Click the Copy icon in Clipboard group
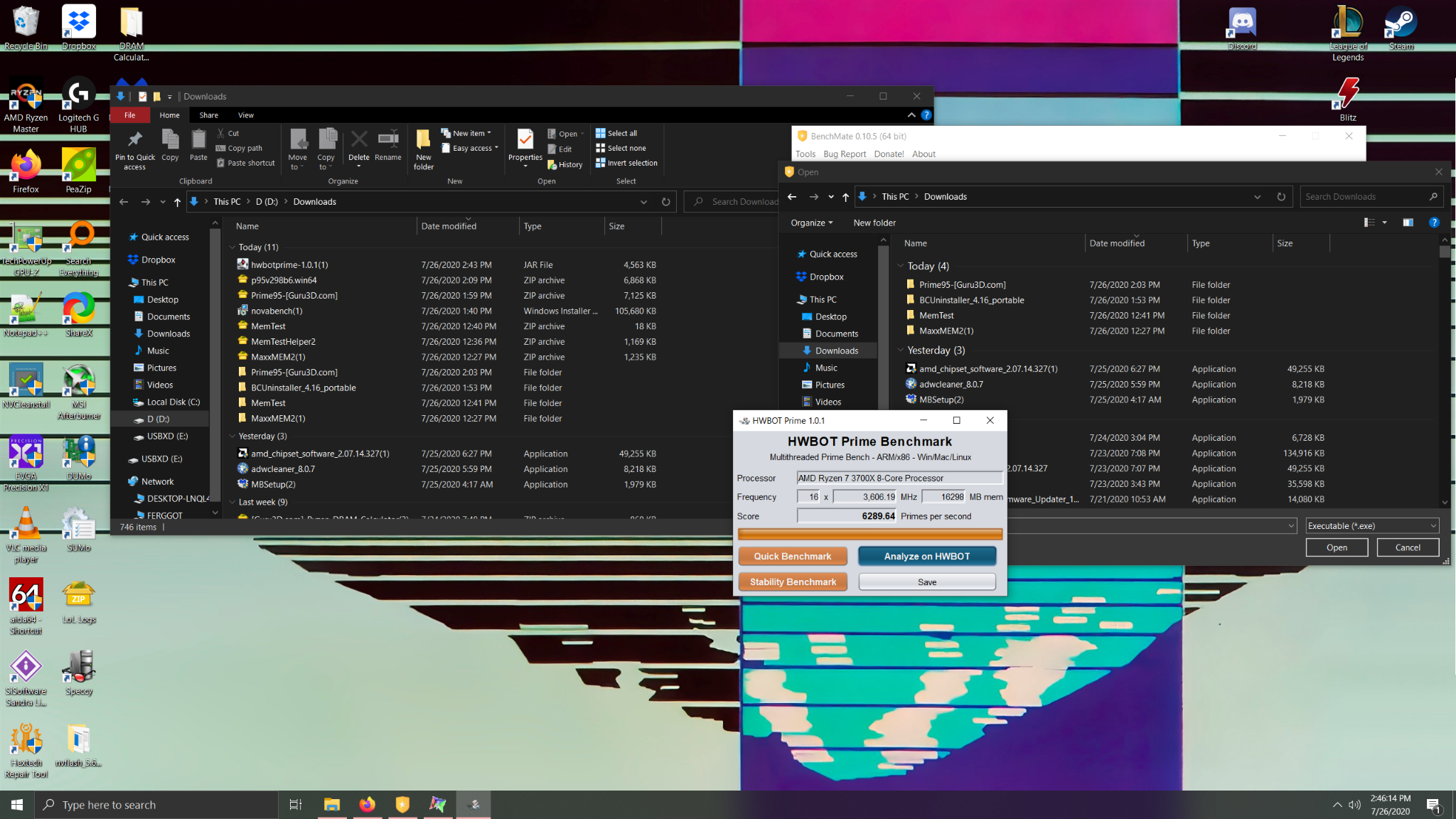1456x819 pixels. tap(170, 144)
